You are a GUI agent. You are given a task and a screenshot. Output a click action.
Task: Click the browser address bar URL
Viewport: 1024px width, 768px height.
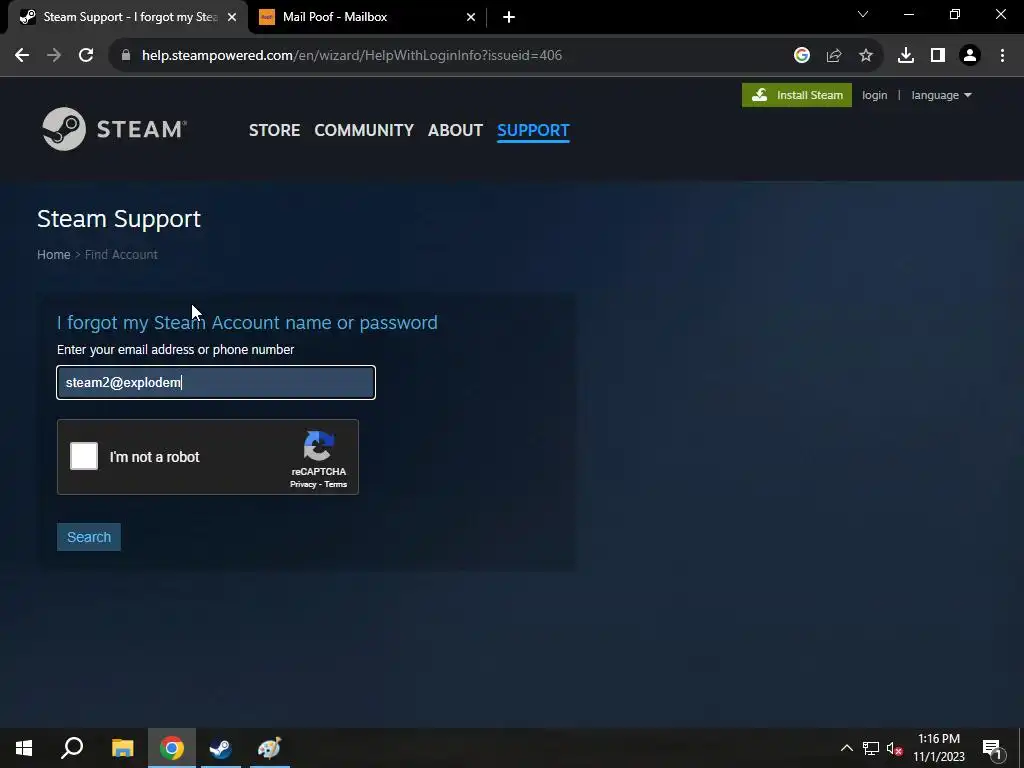coord(351,56)
